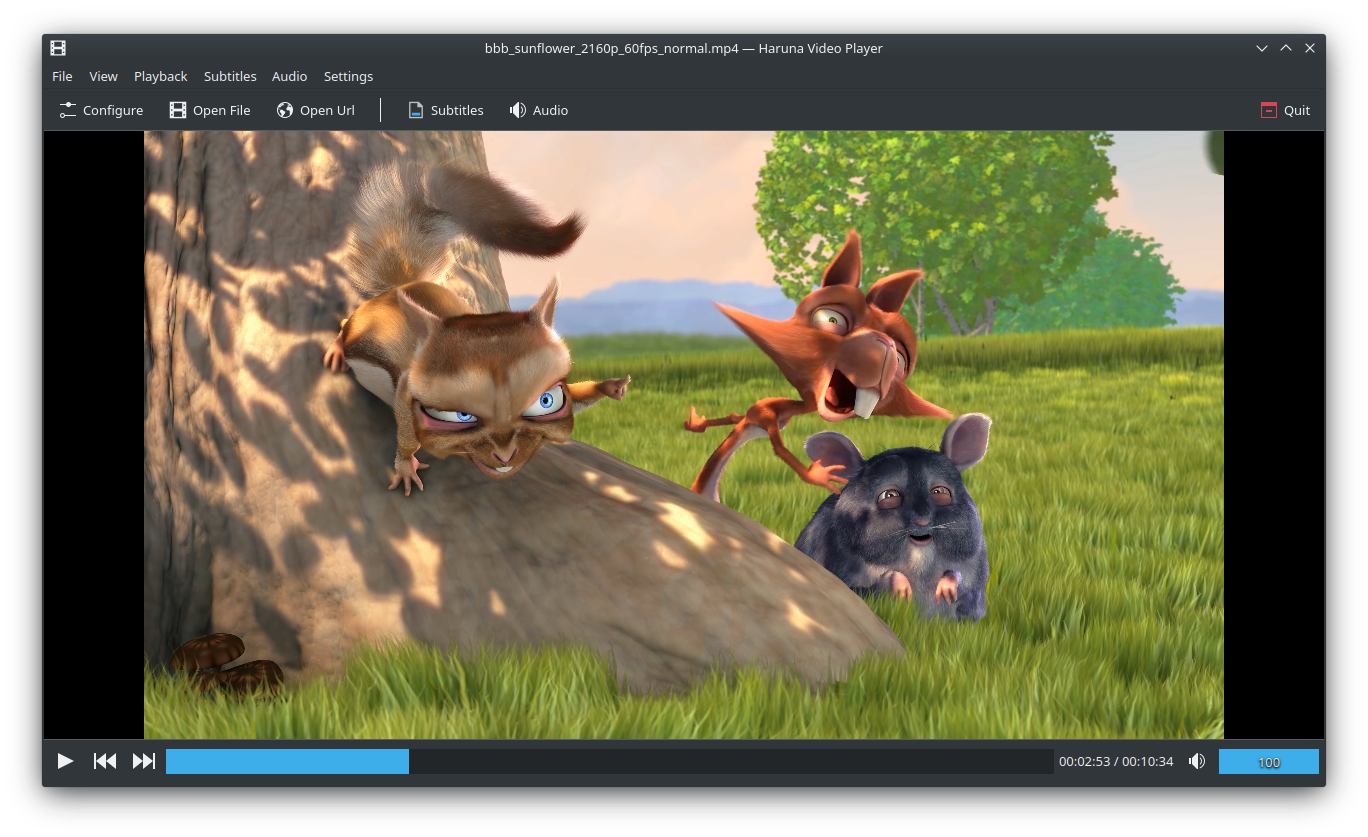Open the Audio menu in menu bar
The width and height of the screenshot is (1368, 837).
[x=289, y=76]
